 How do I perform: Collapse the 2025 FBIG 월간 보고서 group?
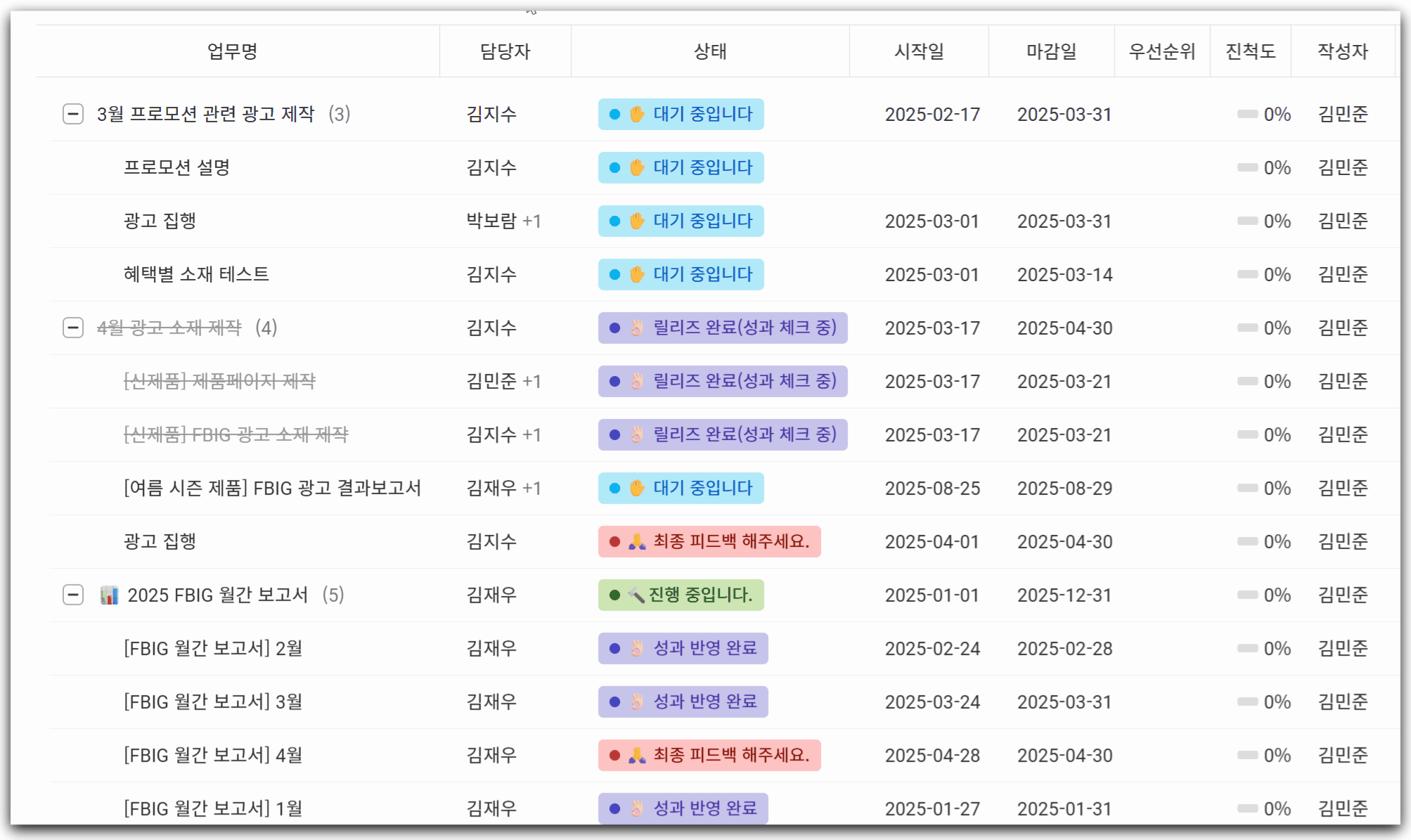click(x=73, y=595)
